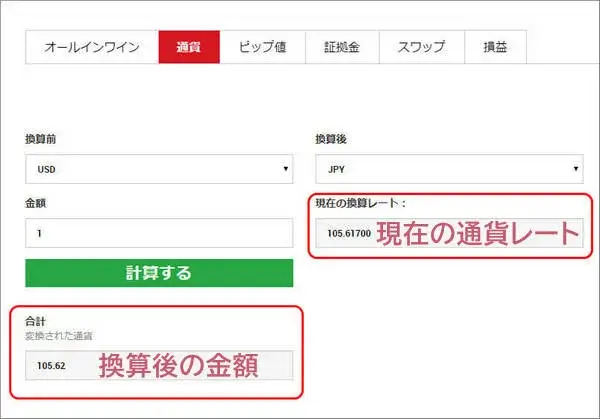Image resolution: width=600 pixels, height=419 pixels.
Task: Switch to the ピップ値 tab
Action: pos(262,47)
